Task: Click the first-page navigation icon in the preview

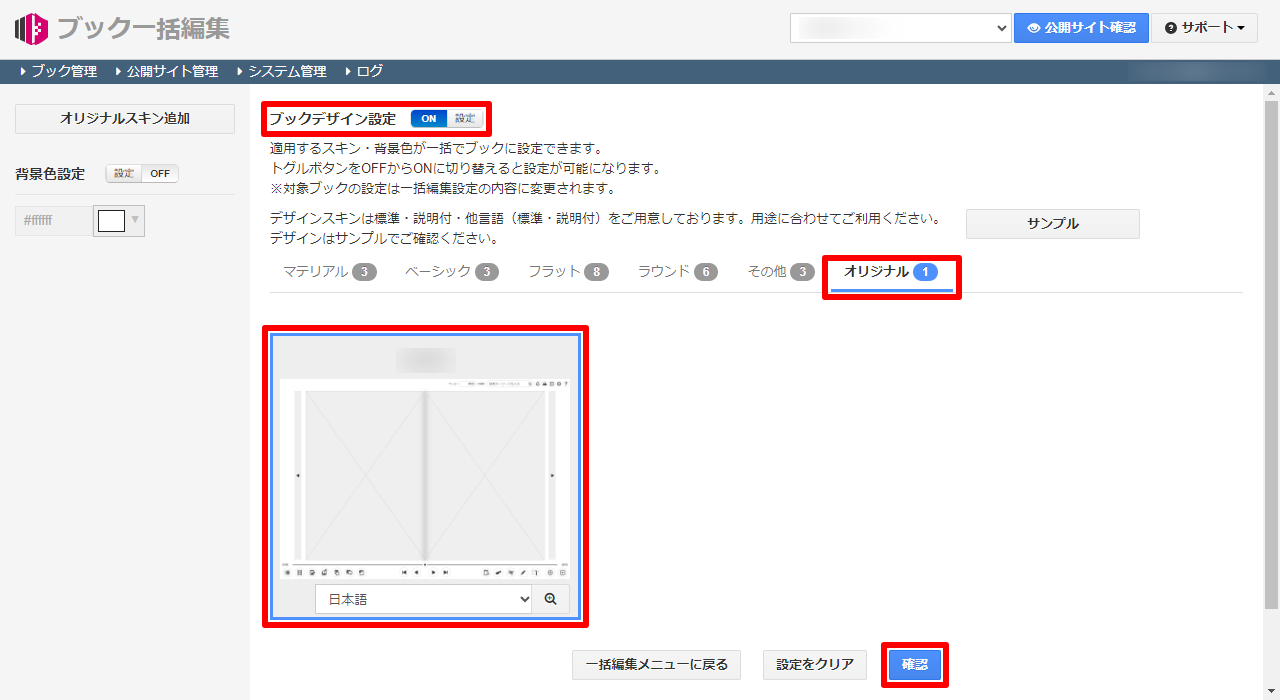Action: [x=404, y=572]
